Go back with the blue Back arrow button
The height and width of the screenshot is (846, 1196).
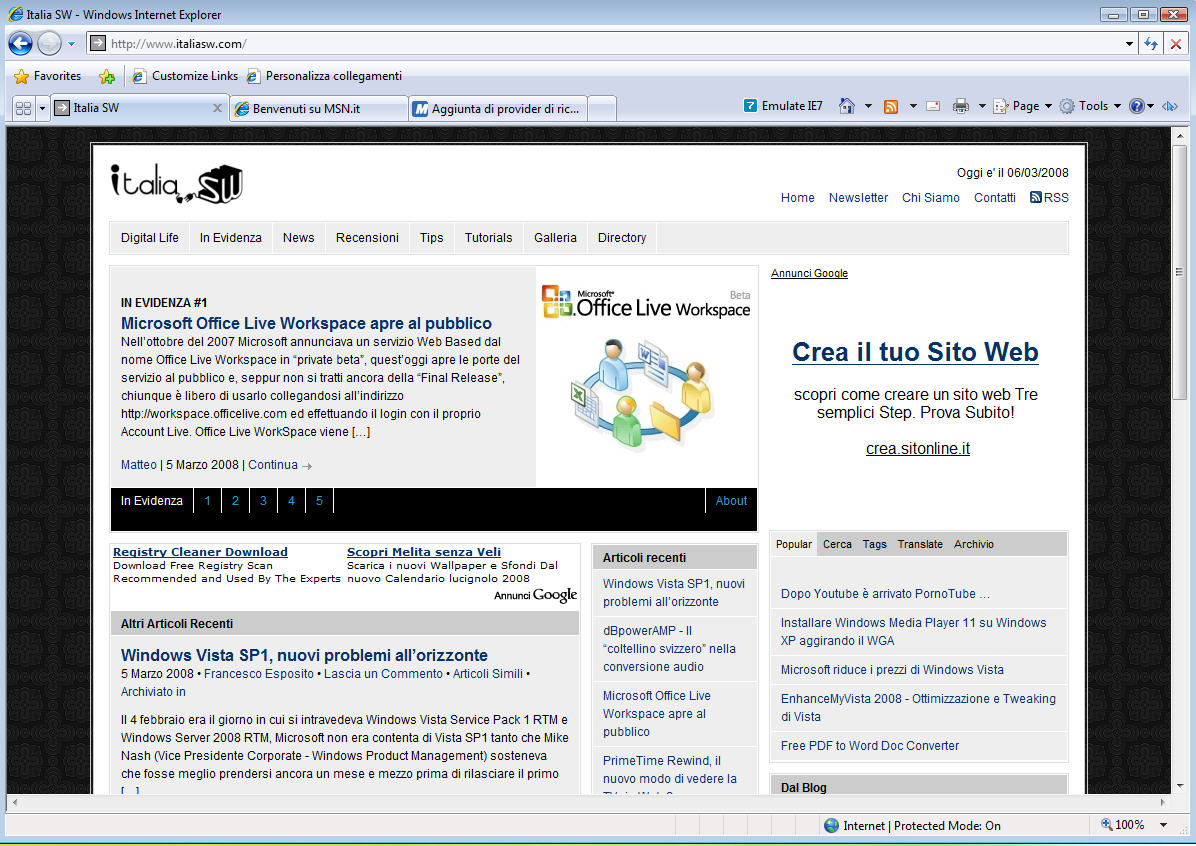coord(21,43)
